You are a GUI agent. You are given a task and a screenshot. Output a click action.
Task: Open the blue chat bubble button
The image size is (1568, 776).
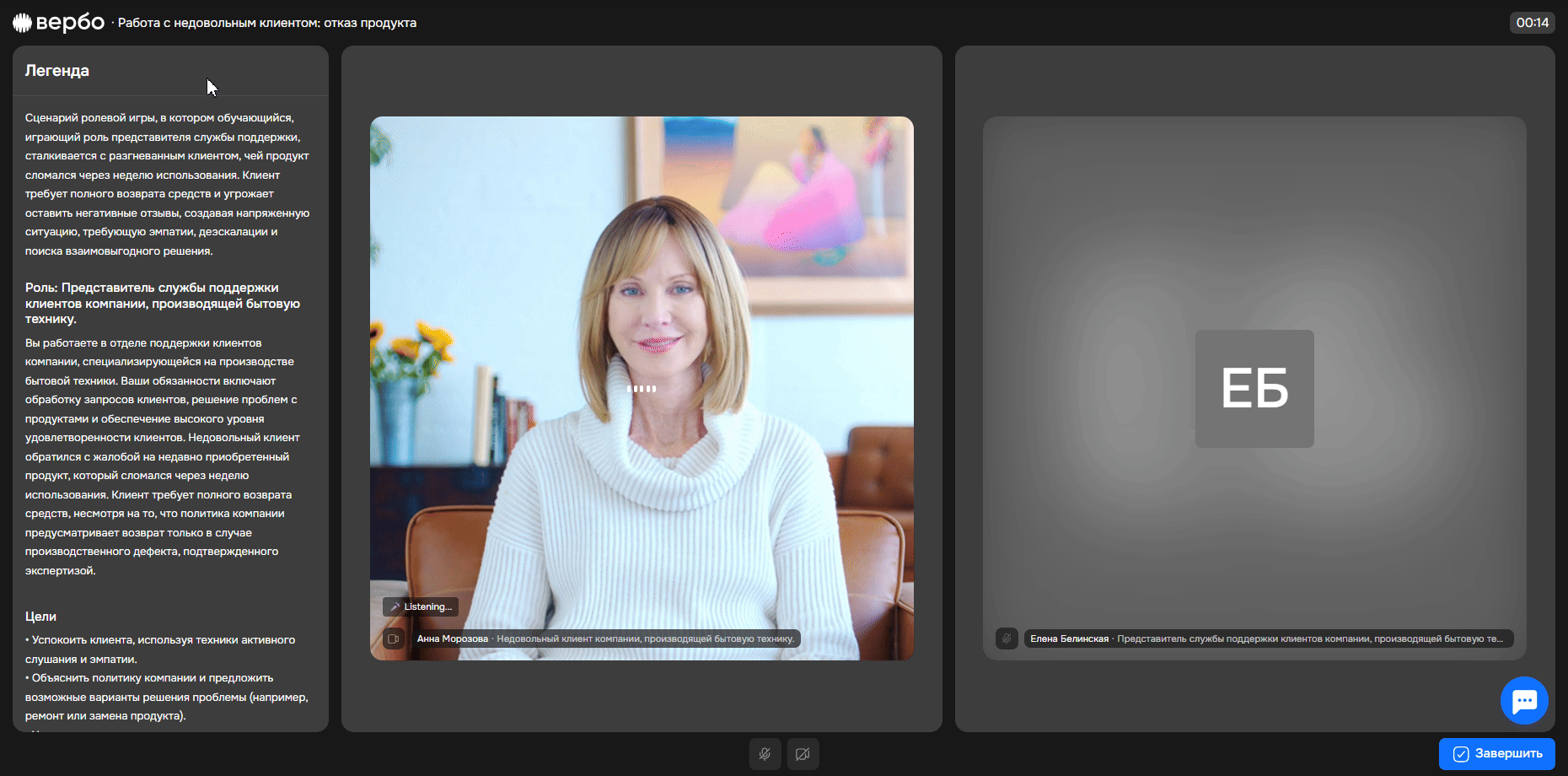pyautogui.click(x=1524, y=700)
